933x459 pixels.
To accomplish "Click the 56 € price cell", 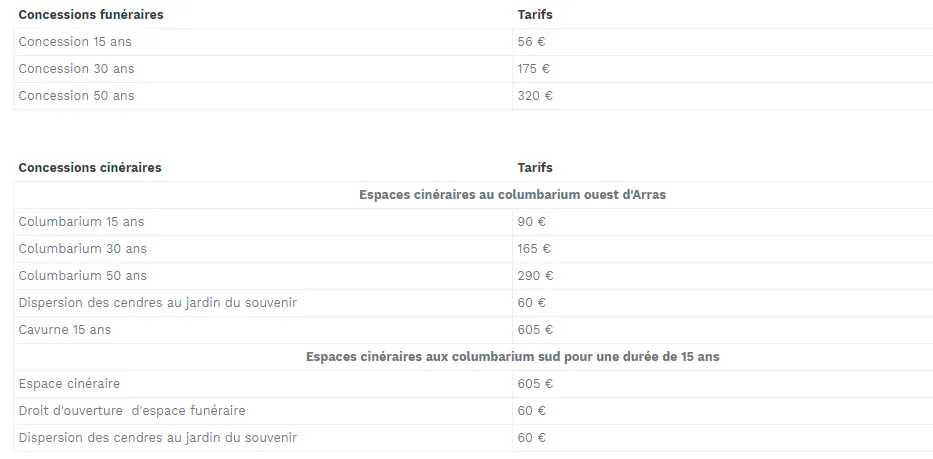I will tap(531, 42).
